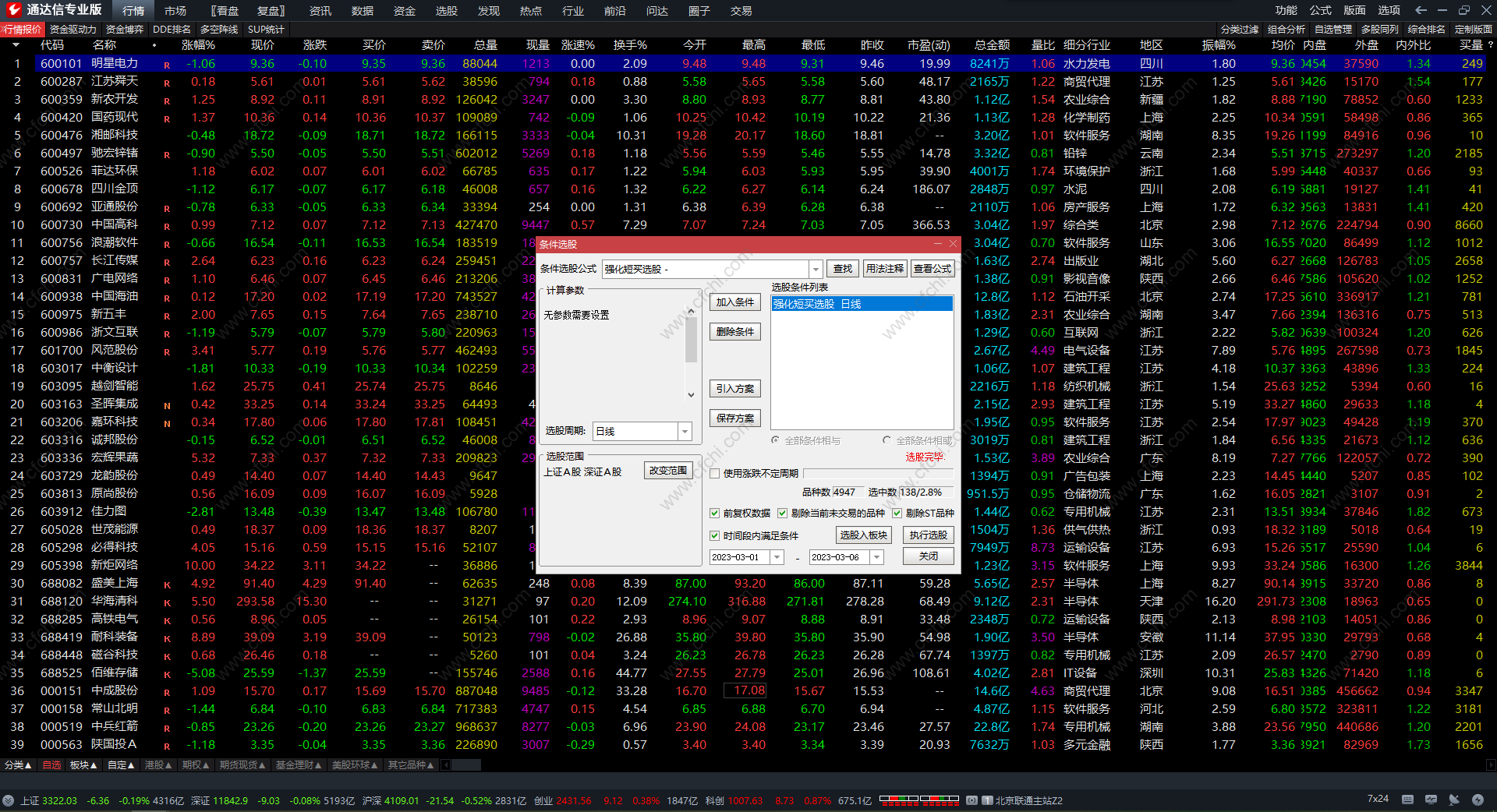The height and width of the screenshot is (812, 1497).
Task: Uncheck the 剔除ST品种 checkbox
Action: pyautogui.click(x=897, y=514)
